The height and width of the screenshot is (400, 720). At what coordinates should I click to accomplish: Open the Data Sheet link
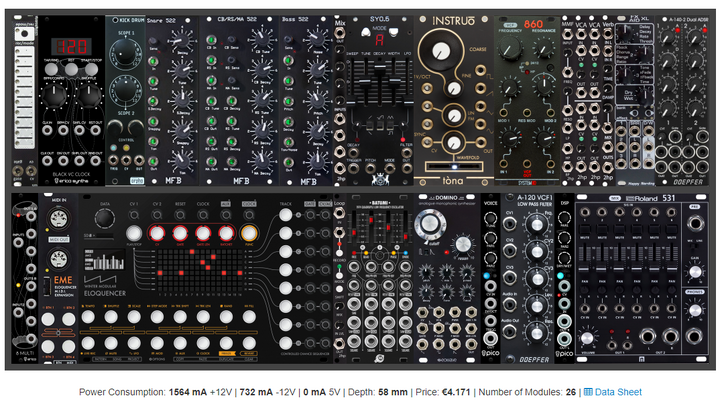(618, 392)
